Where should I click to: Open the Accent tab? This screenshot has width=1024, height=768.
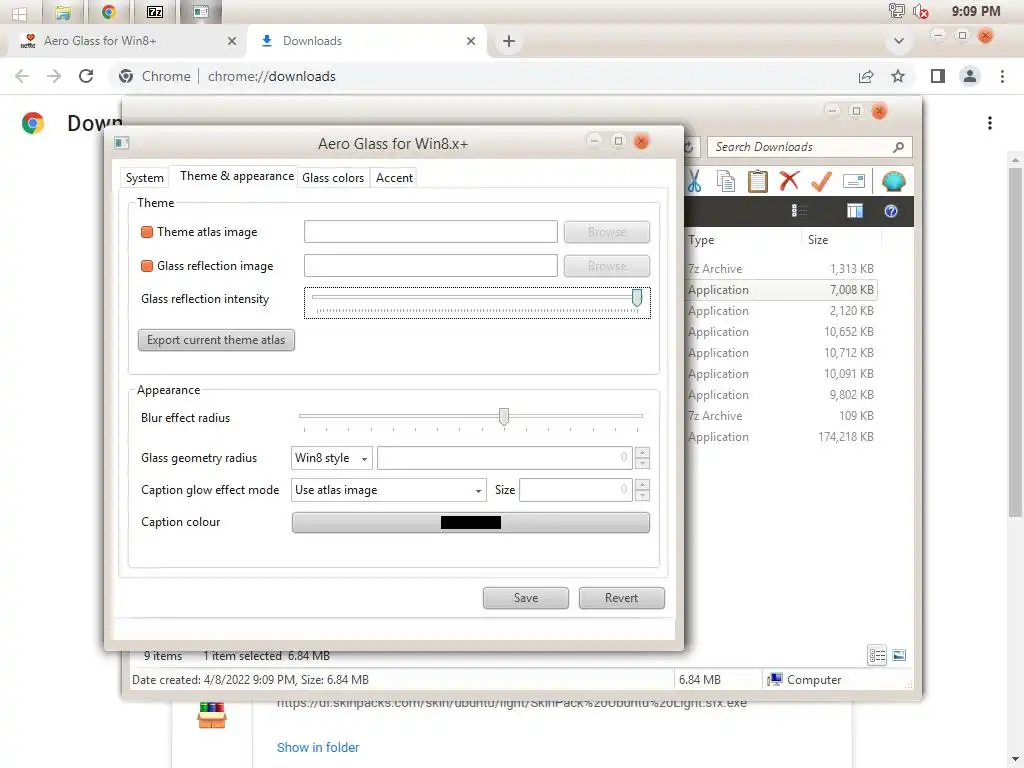[394, 178]
